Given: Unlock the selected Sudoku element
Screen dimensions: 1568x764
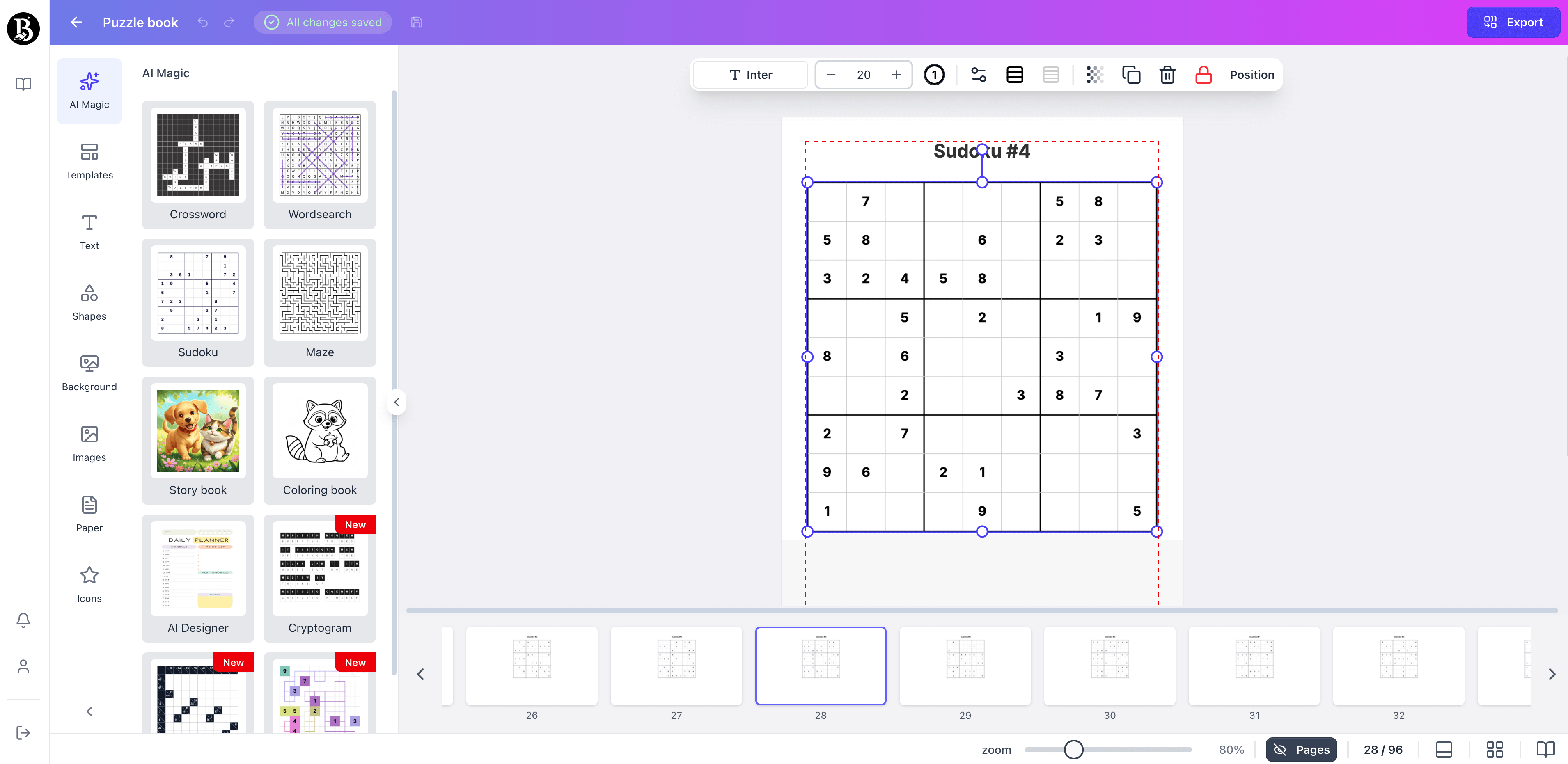Looking at the screenshot, I should point(1204,74).
